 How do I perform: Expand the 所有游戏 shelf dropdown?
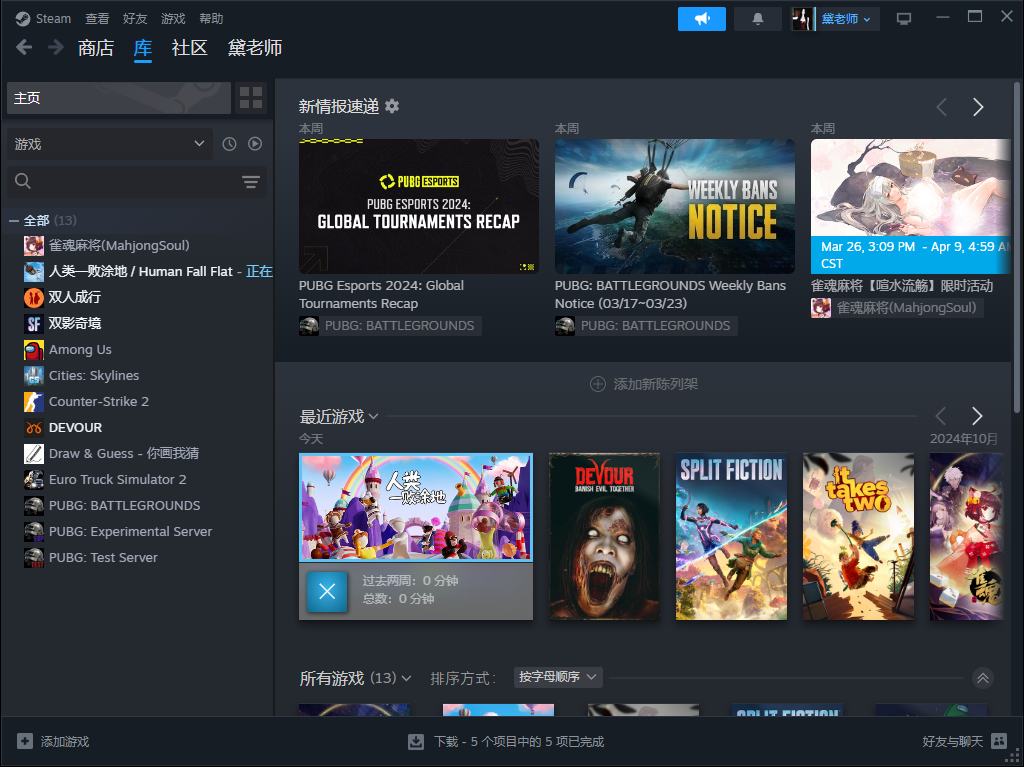[406, 679]
